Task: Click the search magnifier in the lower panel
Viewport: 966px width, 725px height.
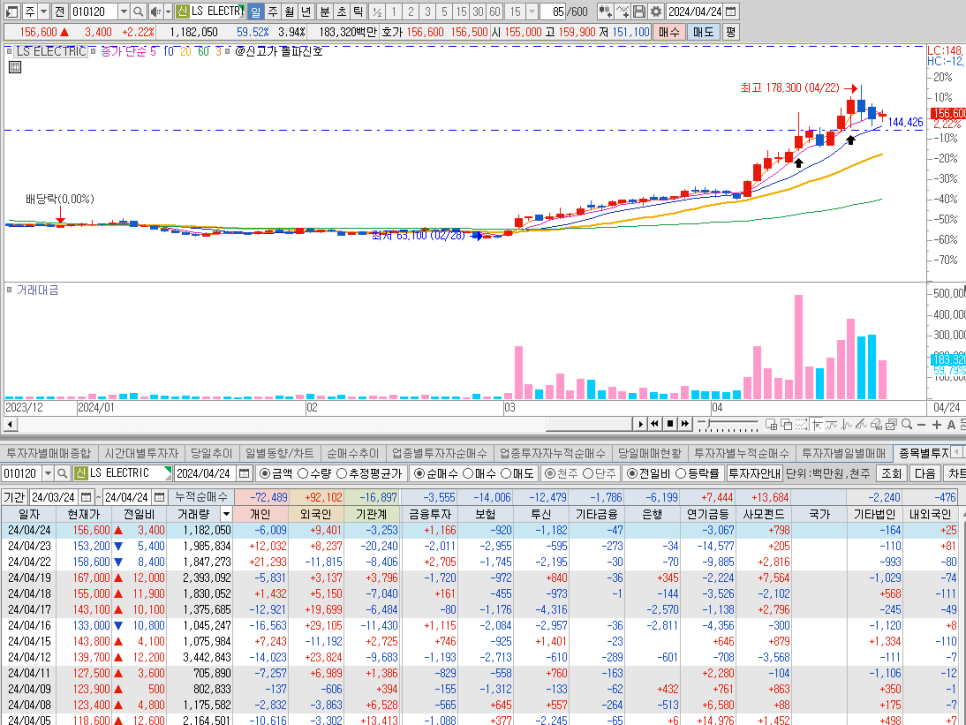Action: 62,474
